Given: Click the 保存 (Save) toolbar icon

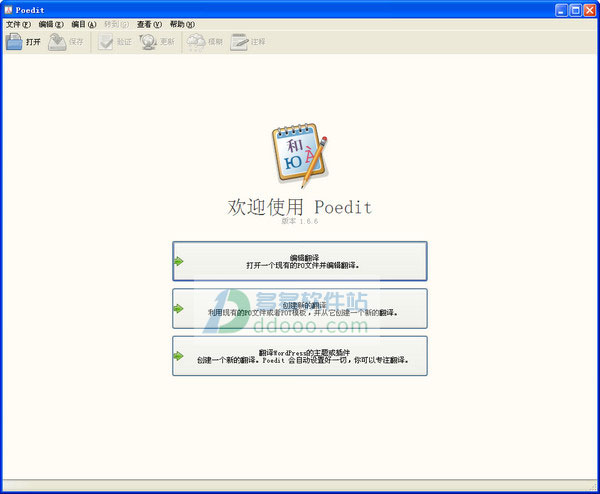Looking at the screenshot, I should (57, 42).
